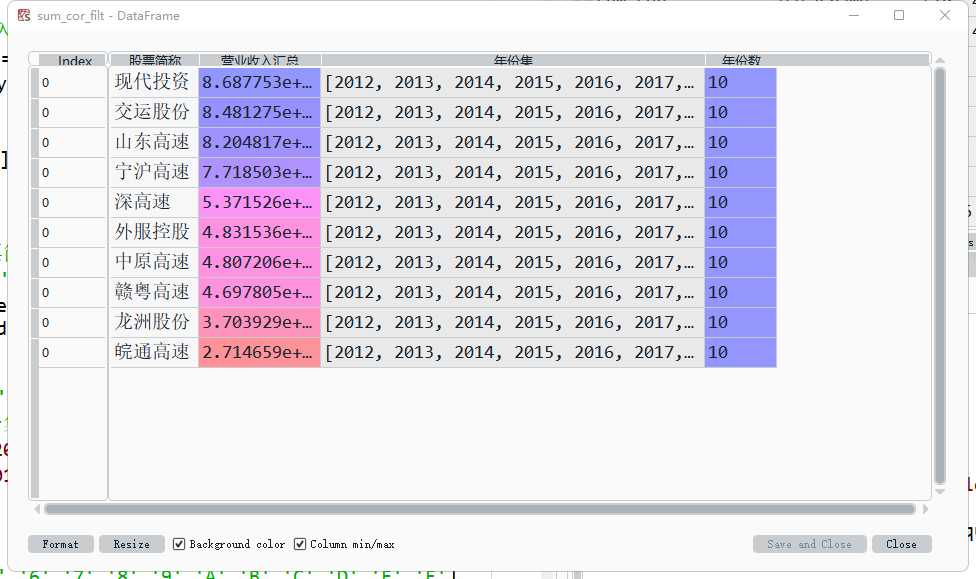Select the 赣粤高速 cell
Image resolution: width=976 pixels, height=579 pixels.
point(154,292)
